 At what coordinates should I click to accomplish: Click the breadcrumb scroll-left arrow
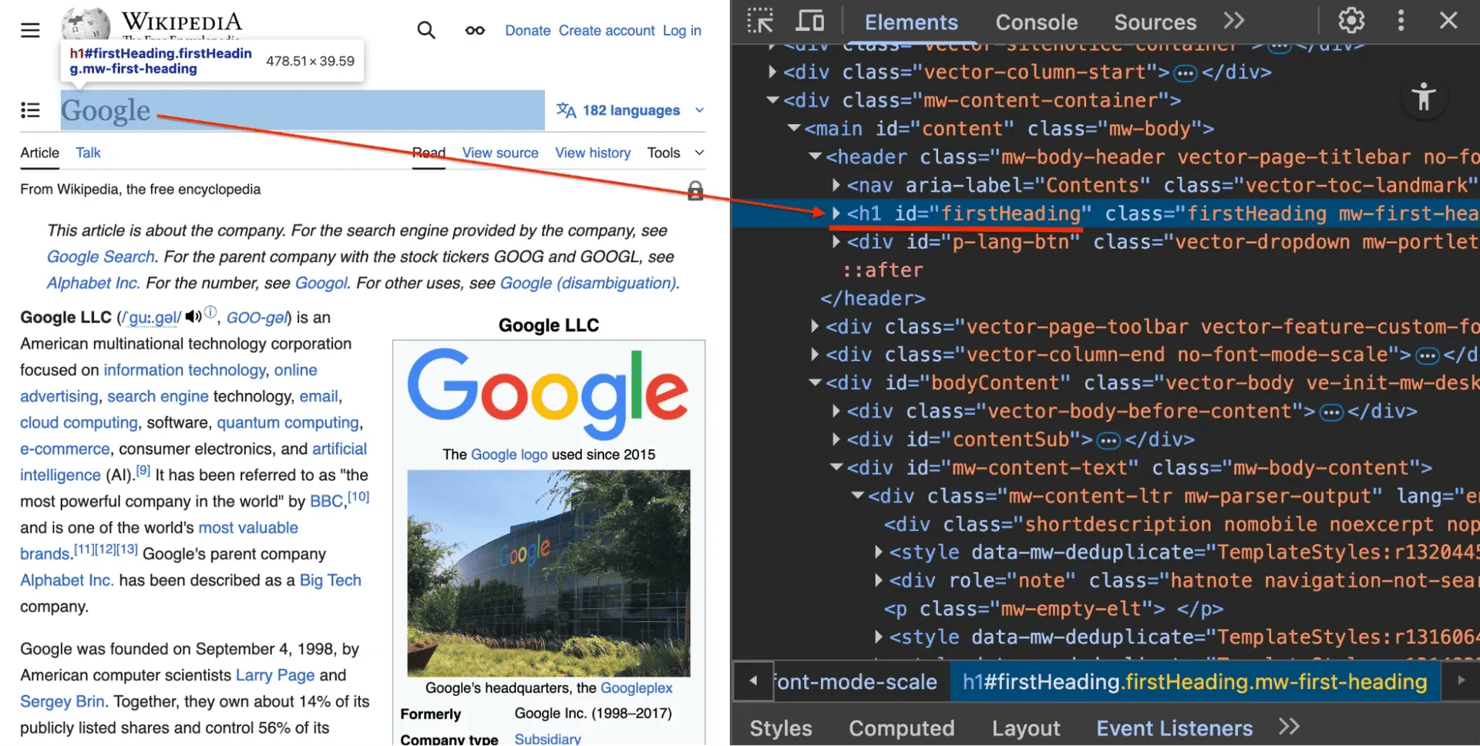coord(753,681)
